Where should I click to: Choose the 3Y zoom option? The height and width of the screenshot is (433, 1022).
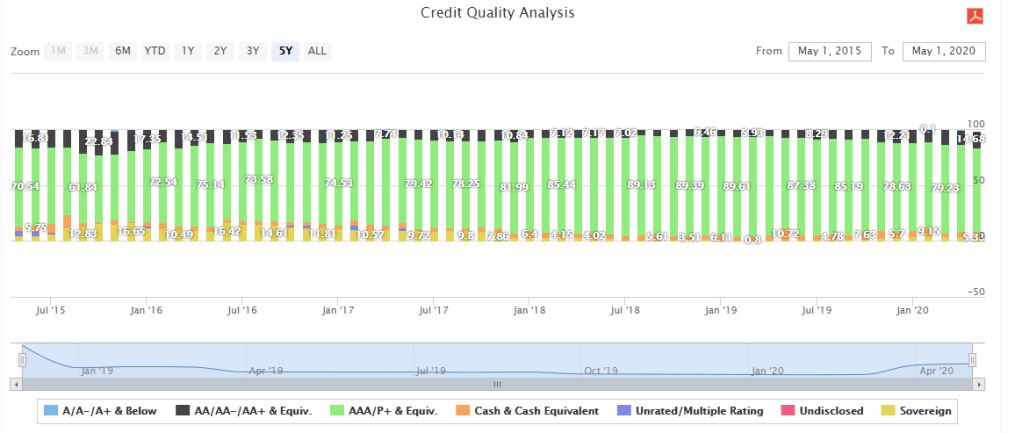point(253,51)
